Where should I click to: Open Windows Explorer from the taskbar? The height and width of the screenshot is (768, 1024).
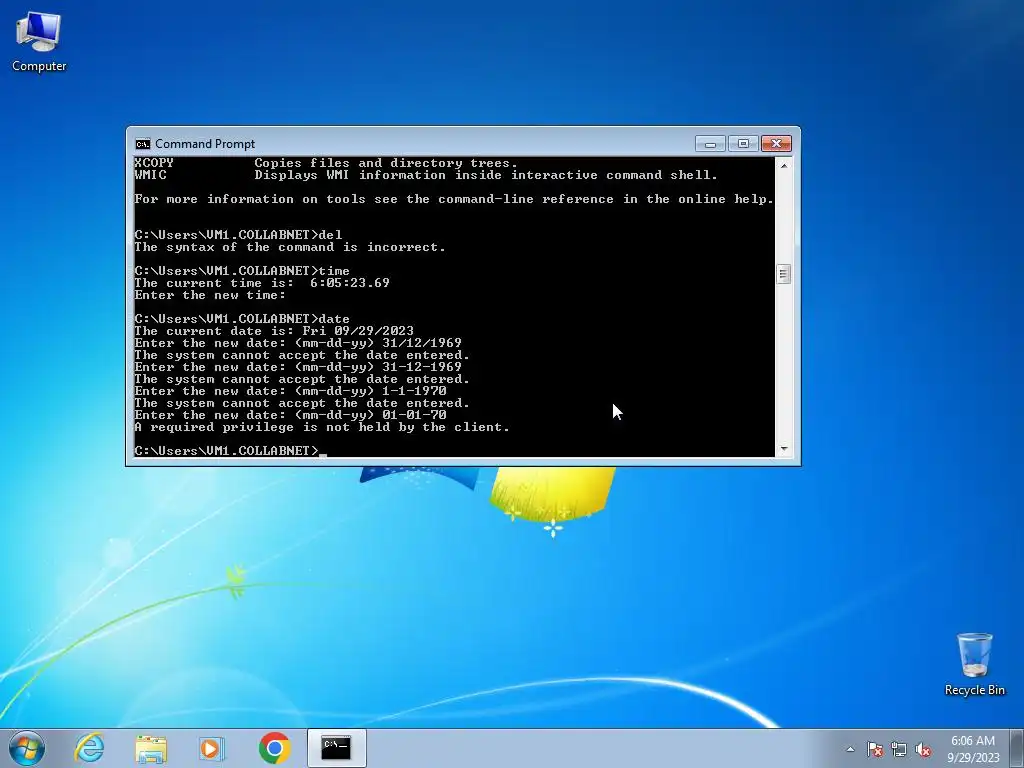pos(151,748)
